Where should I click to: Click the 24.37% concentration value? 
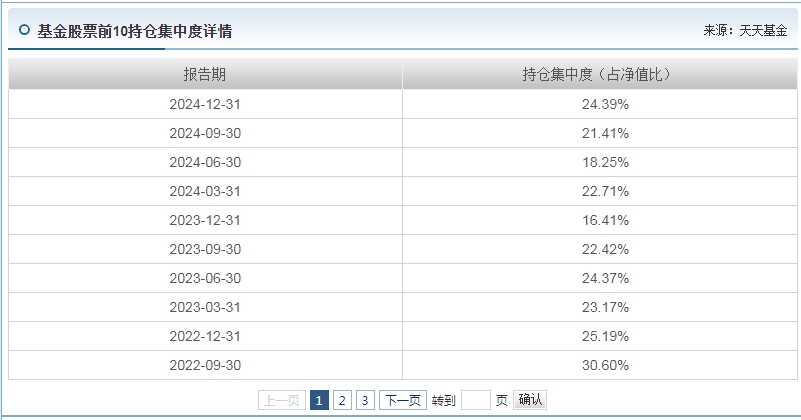pos(605,278)
